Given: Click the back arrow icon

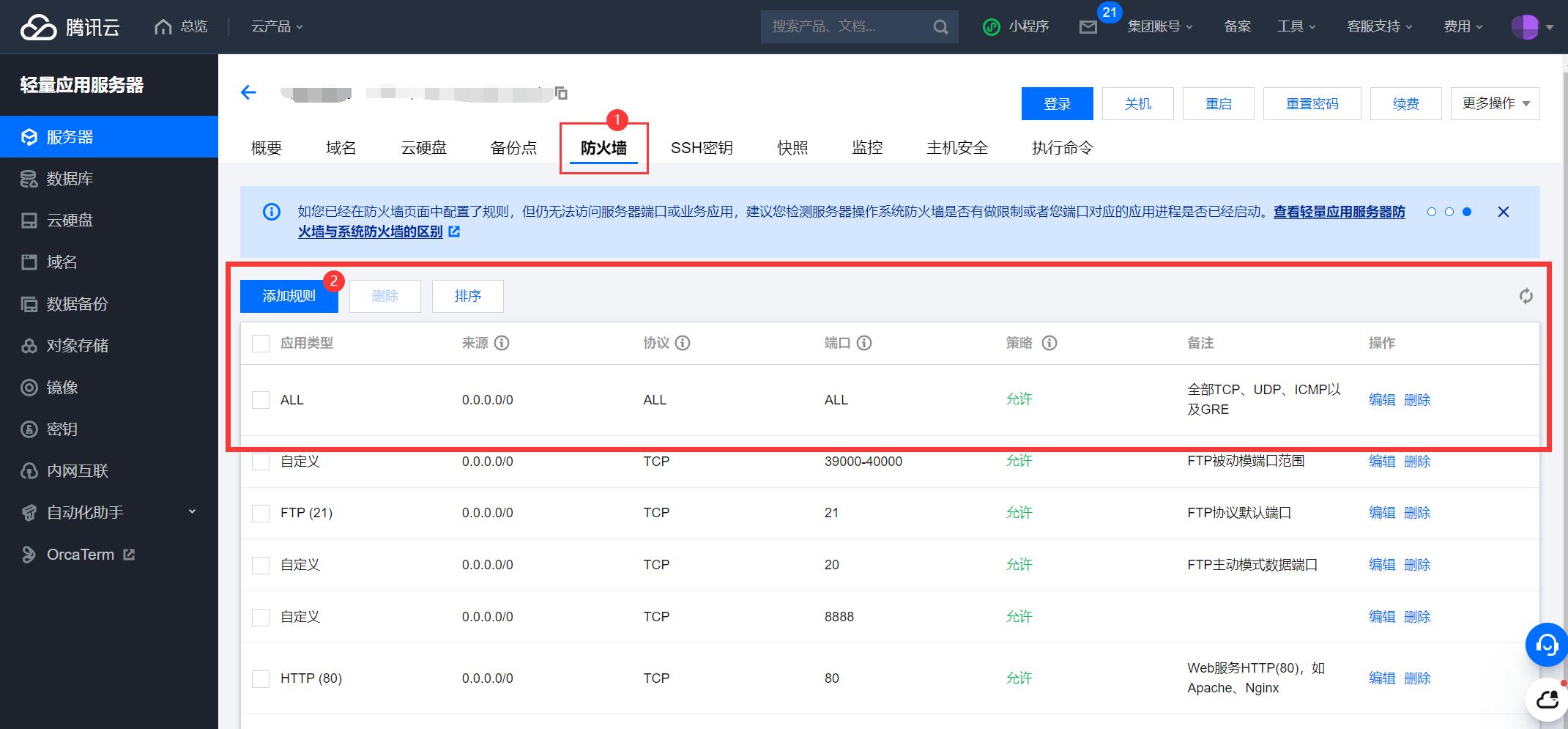Looking at the screenshot, I should 248,92.
